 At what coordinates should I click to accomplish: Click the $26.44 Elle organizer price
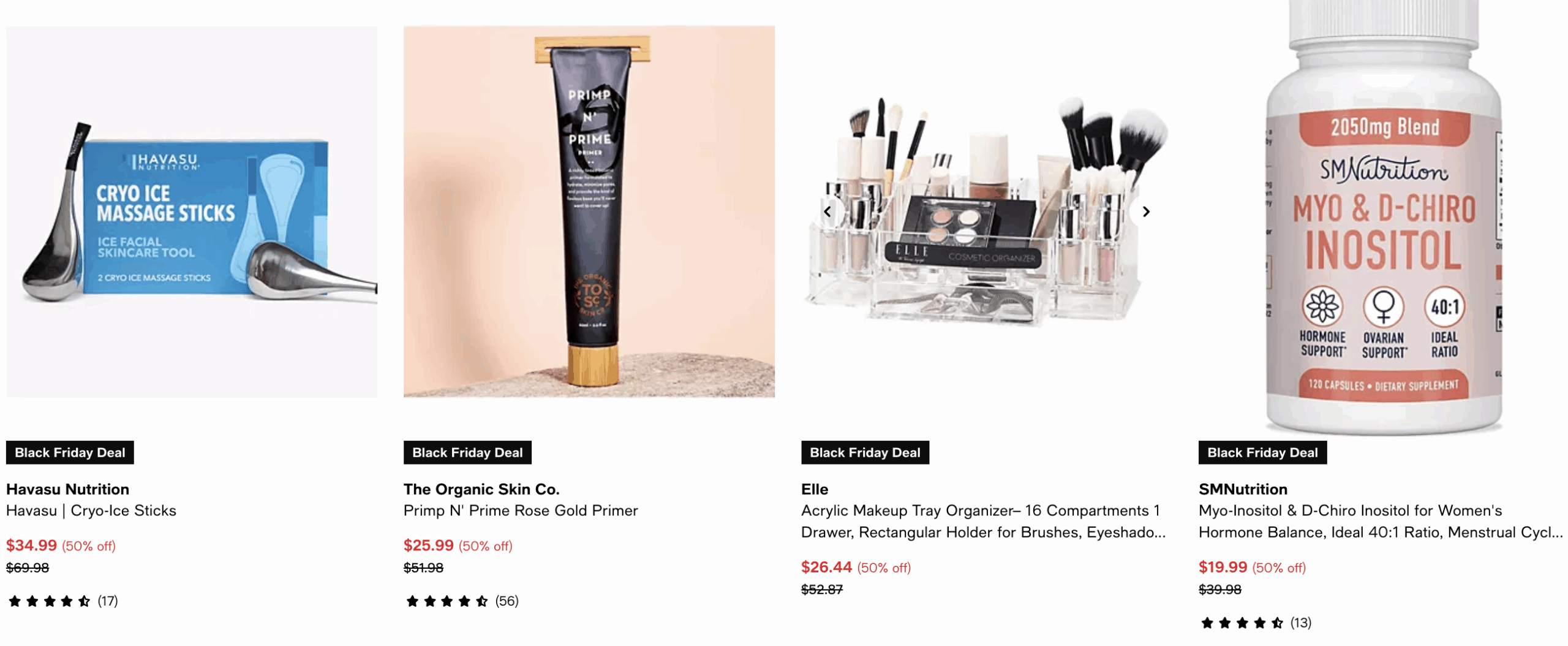coord(826,567)
